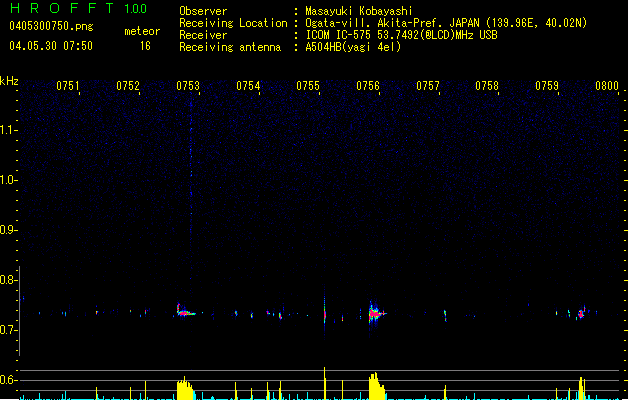Image resolution: width=629 pixels, height=400 pixels.
Task: Click the meteor echo just before 0753
Action: coord(185,311)
